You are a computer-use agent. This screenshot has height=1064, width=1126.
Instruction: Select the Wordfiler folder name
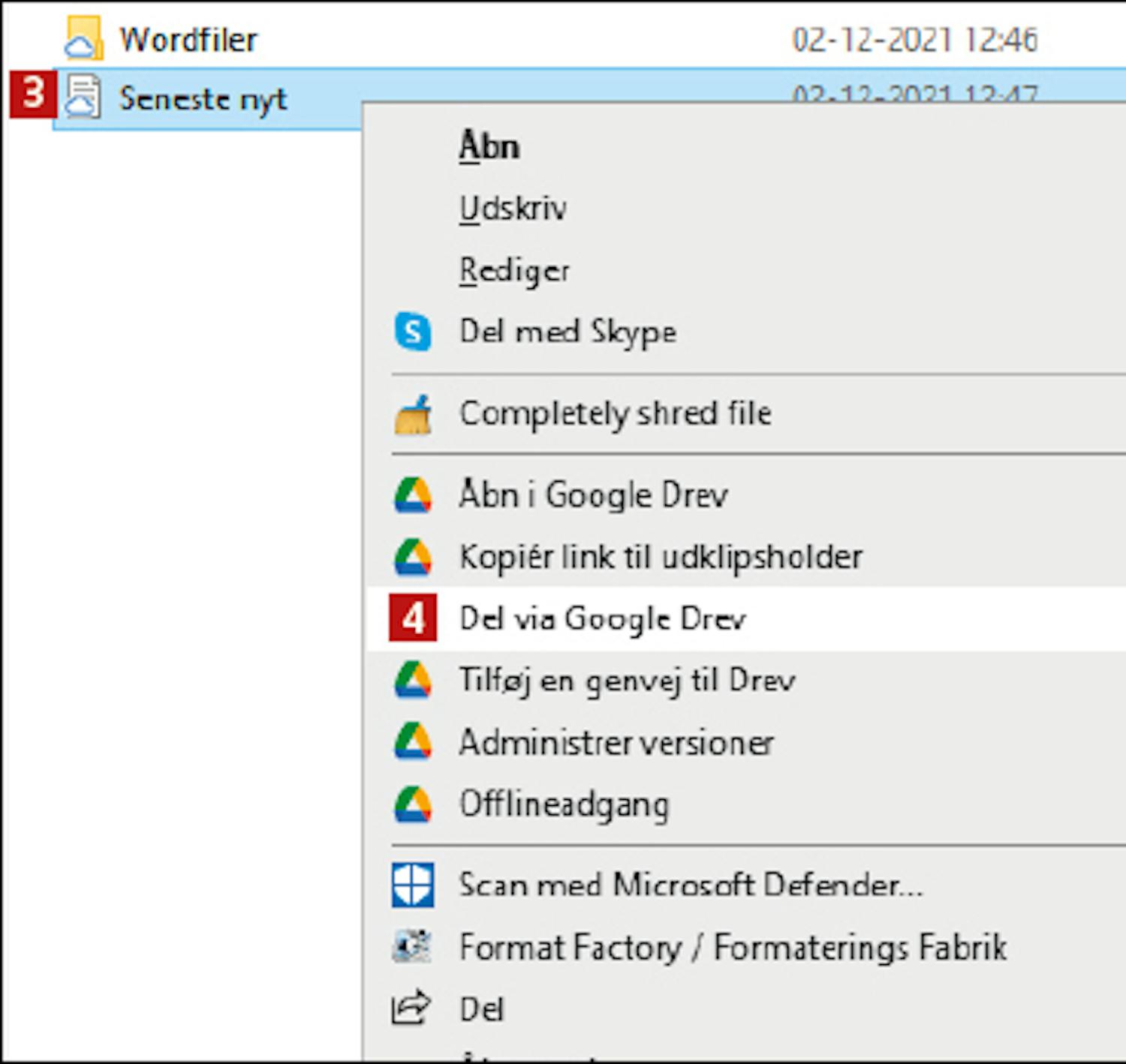pyautogui.click(x=188, y=39)
